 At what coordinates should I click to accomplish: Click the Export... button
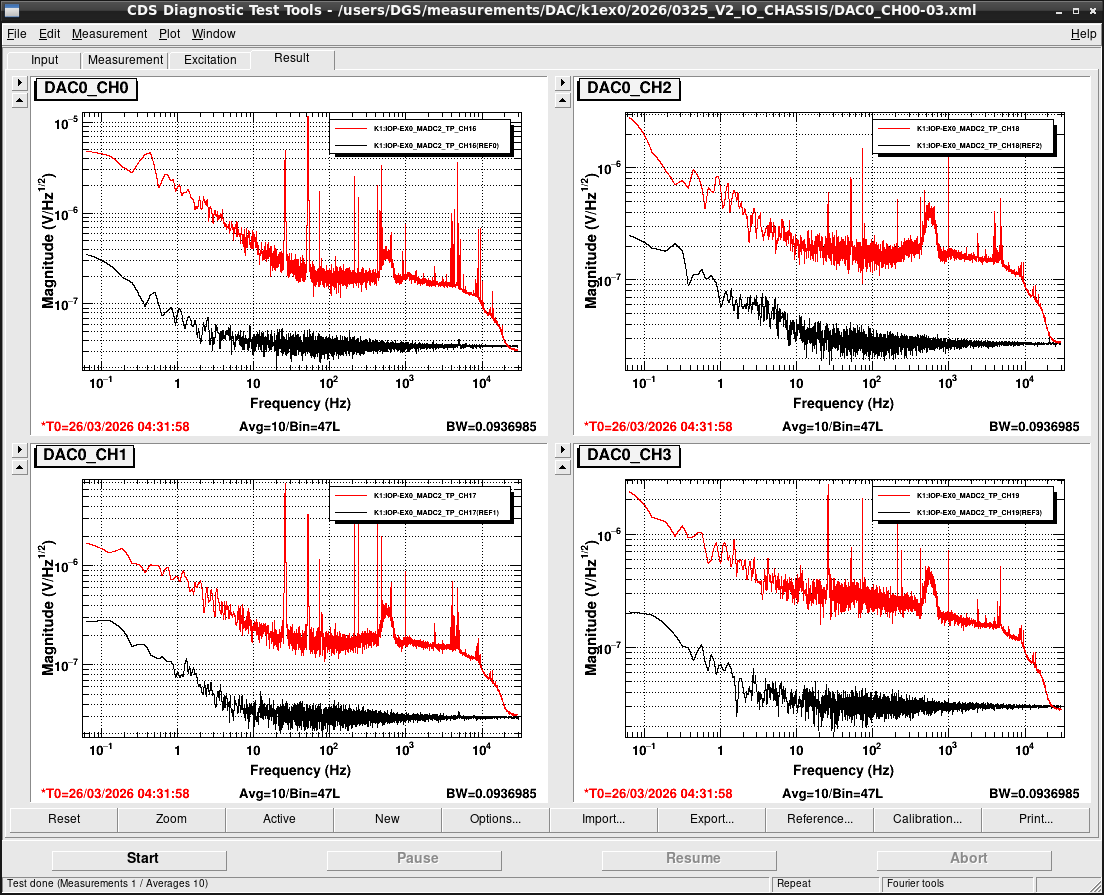[x=711, y=819]
